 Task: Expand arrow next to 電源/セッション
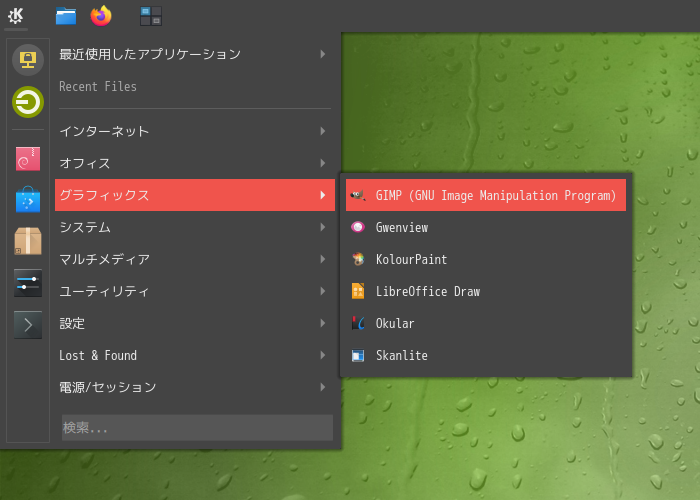(x=322, y=387)
